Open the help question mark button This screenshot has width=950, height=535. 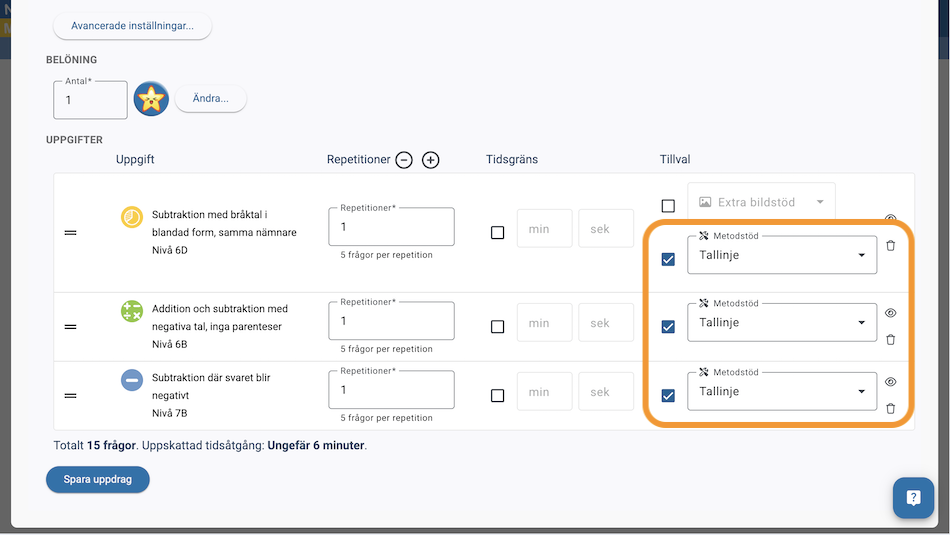coord(913,497)
